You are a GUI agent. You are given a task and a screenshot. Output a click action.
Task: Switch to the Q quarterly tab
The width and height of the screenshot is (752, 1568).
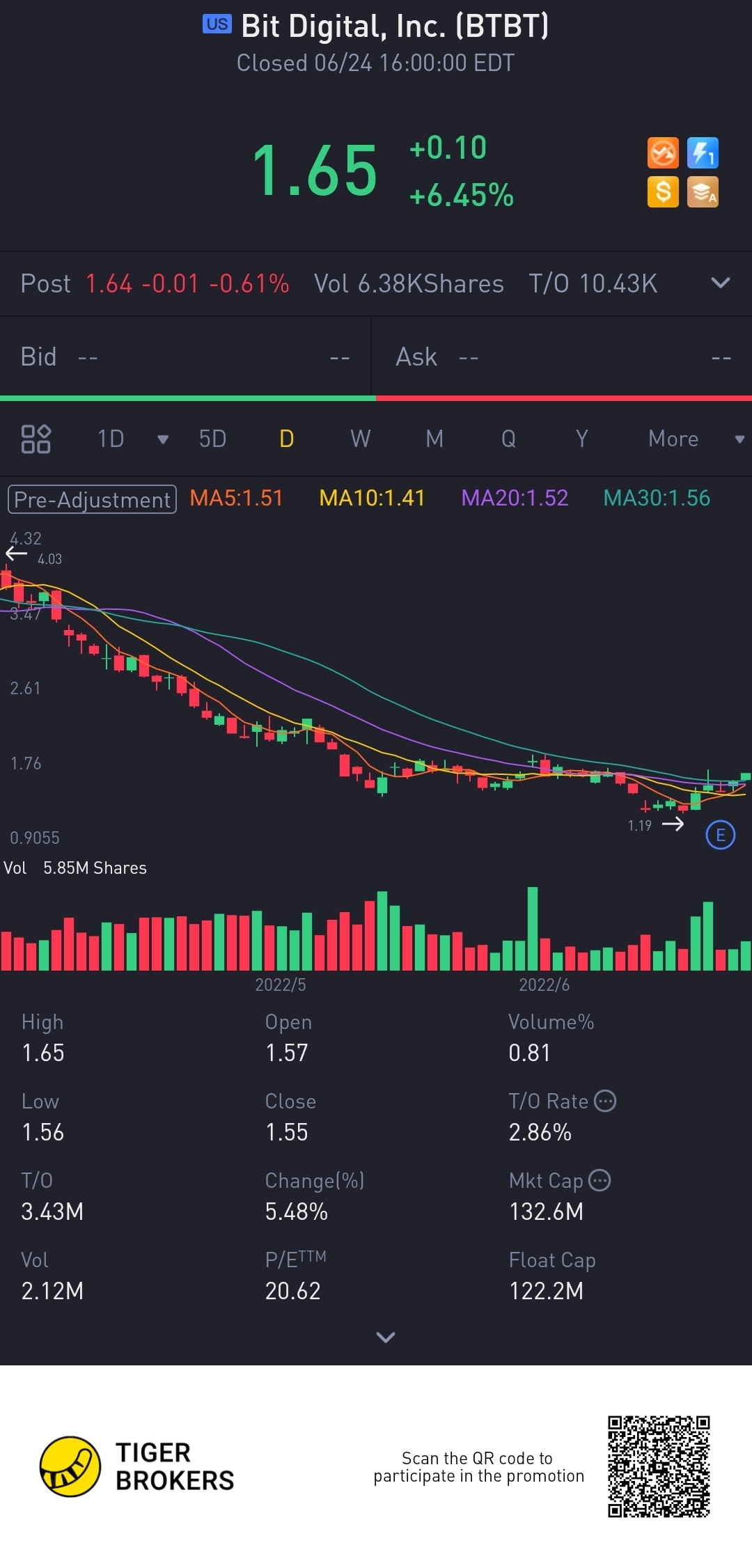point(508,439)
